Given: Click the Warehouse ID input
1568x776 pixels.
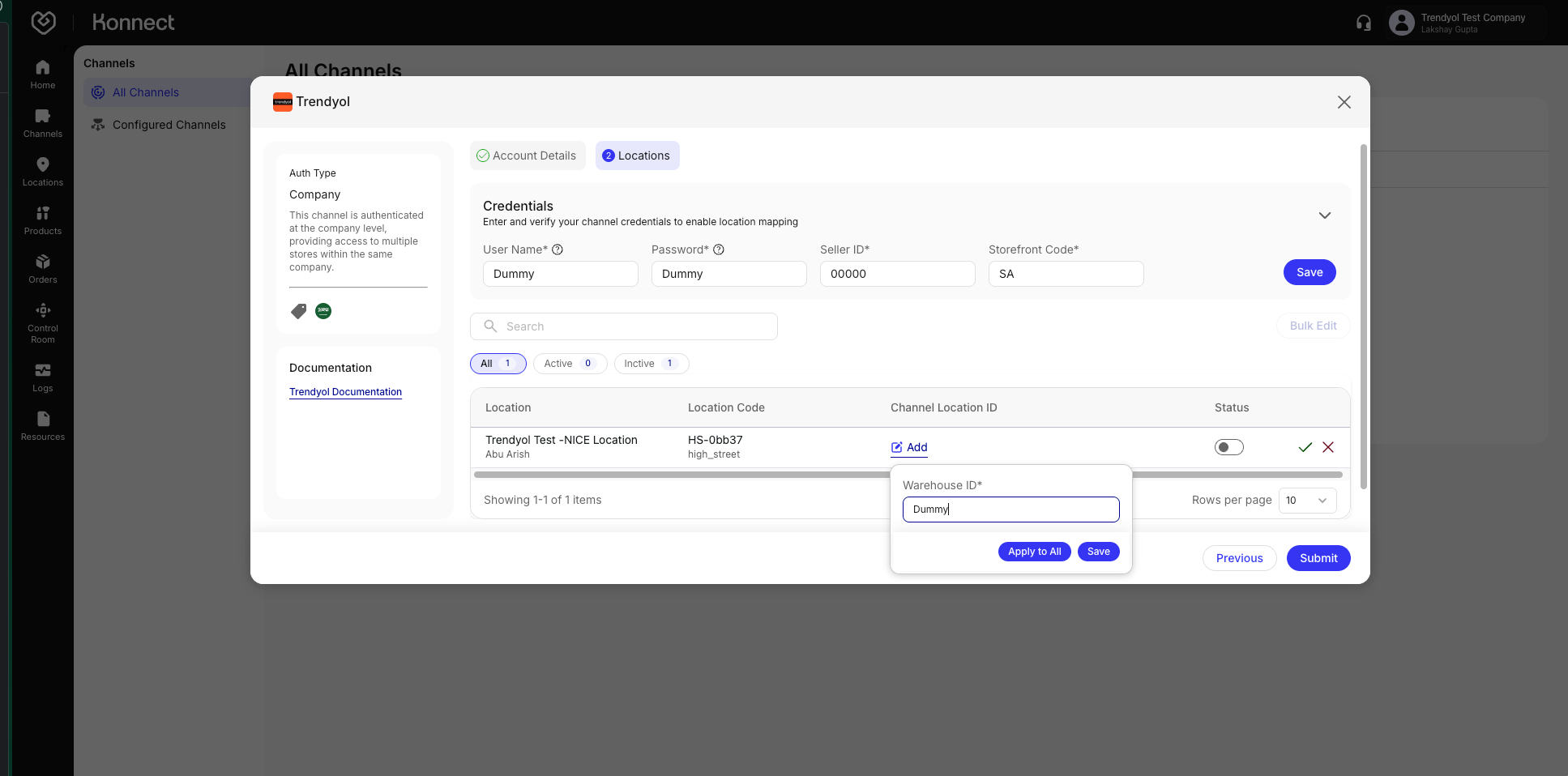Looking at the screenshot, I should 1011,510.
